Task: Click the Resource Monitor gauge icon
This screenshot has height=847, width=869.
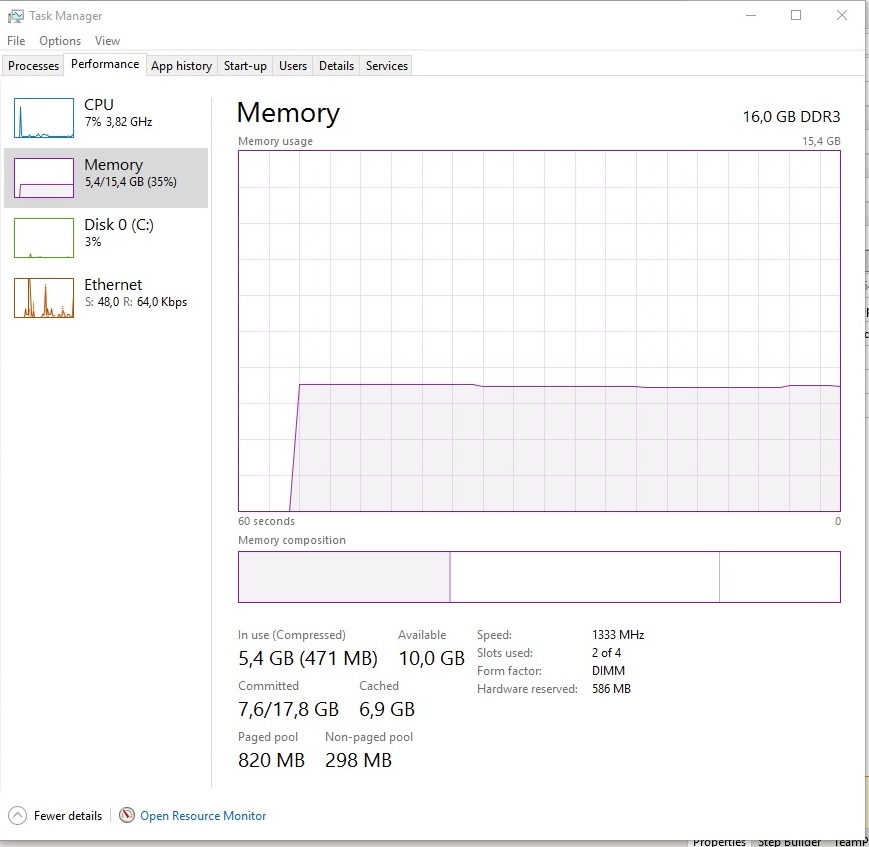Action: coord(127,815)
